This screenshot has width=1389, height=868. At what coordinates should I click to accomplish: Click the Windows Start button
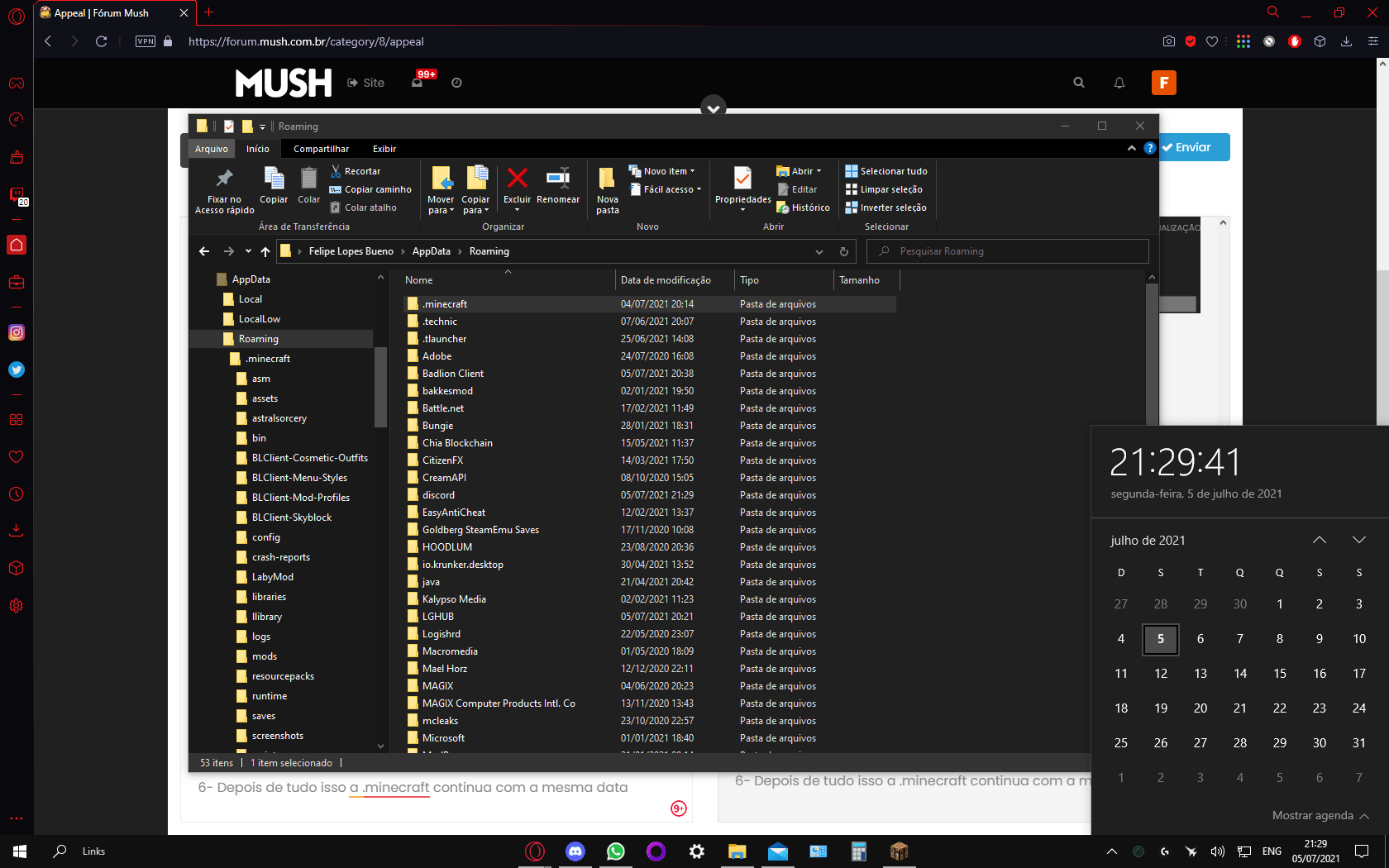click(20, 851)
